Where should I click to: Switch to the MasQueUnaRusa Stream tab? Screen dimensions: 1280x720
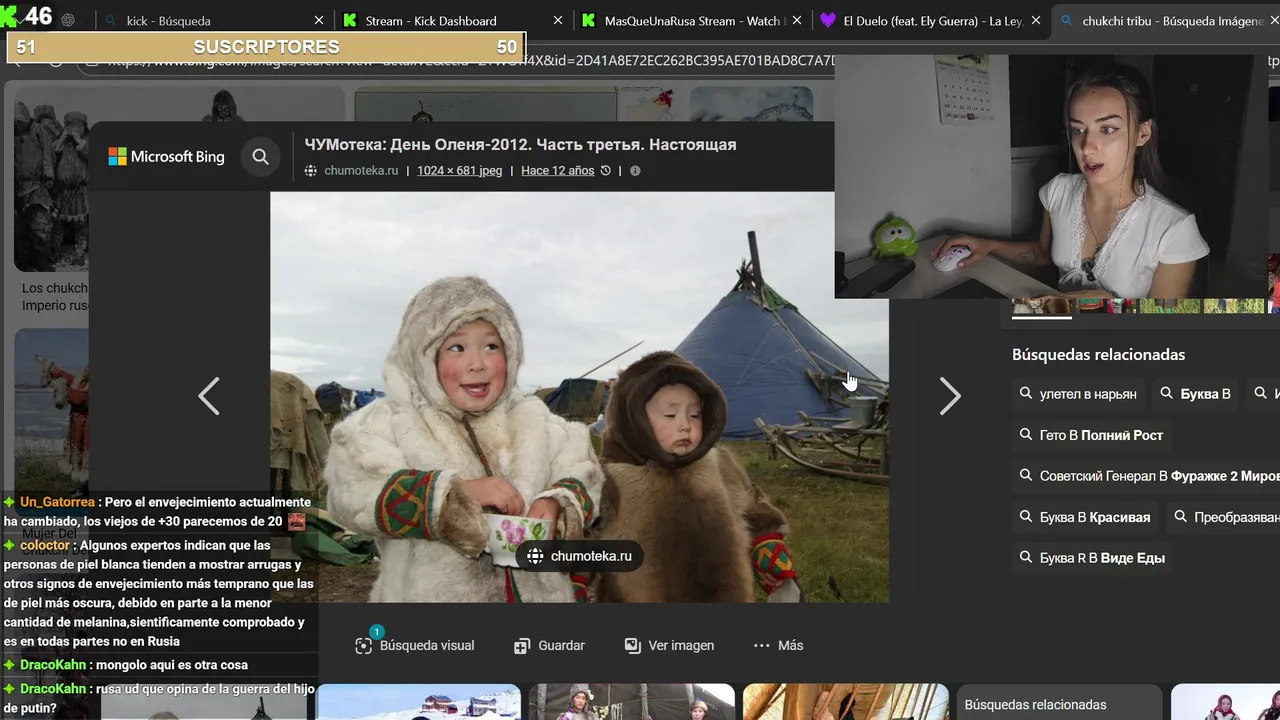[692, 20]
